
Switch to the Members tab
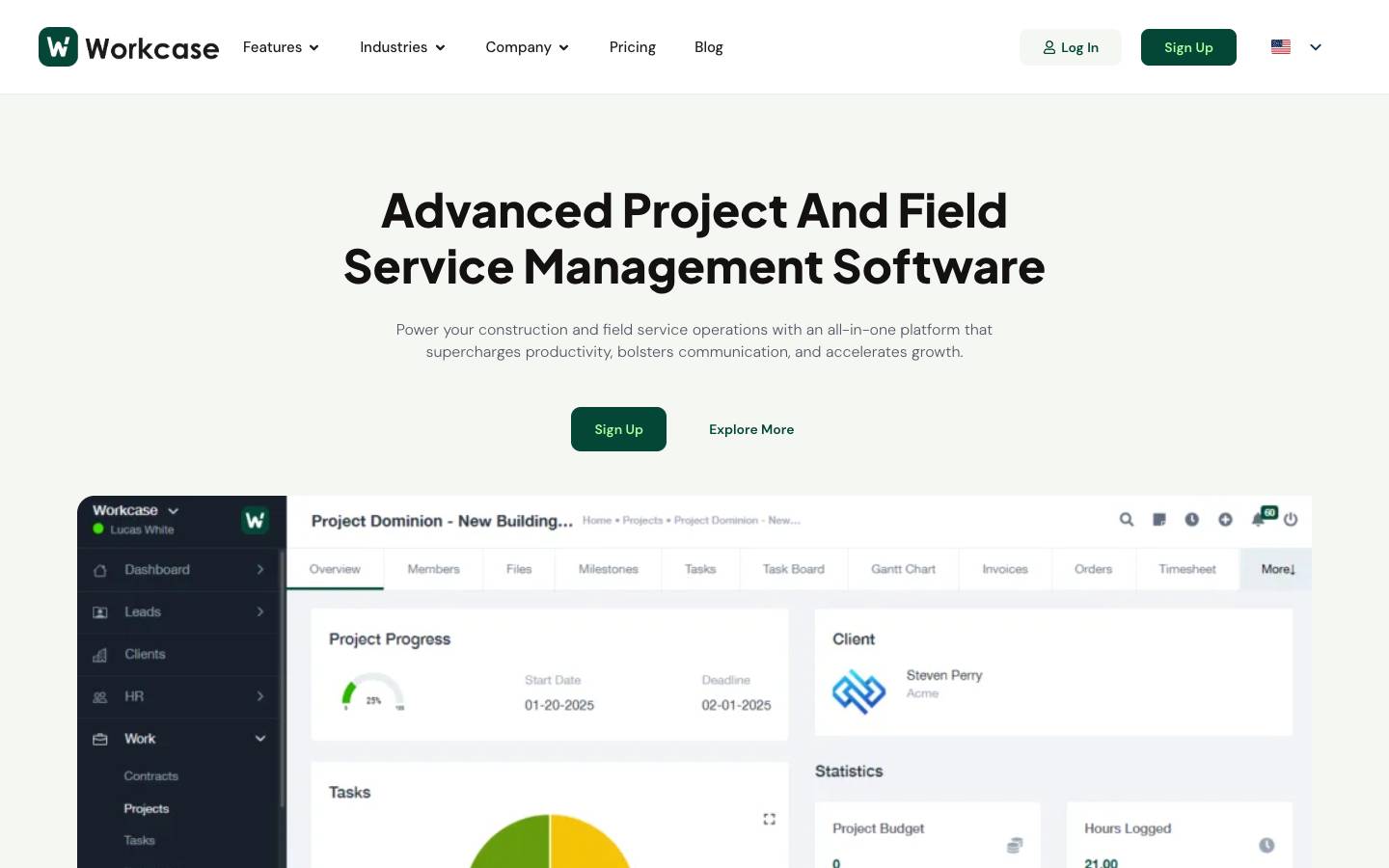coord(433,569)
